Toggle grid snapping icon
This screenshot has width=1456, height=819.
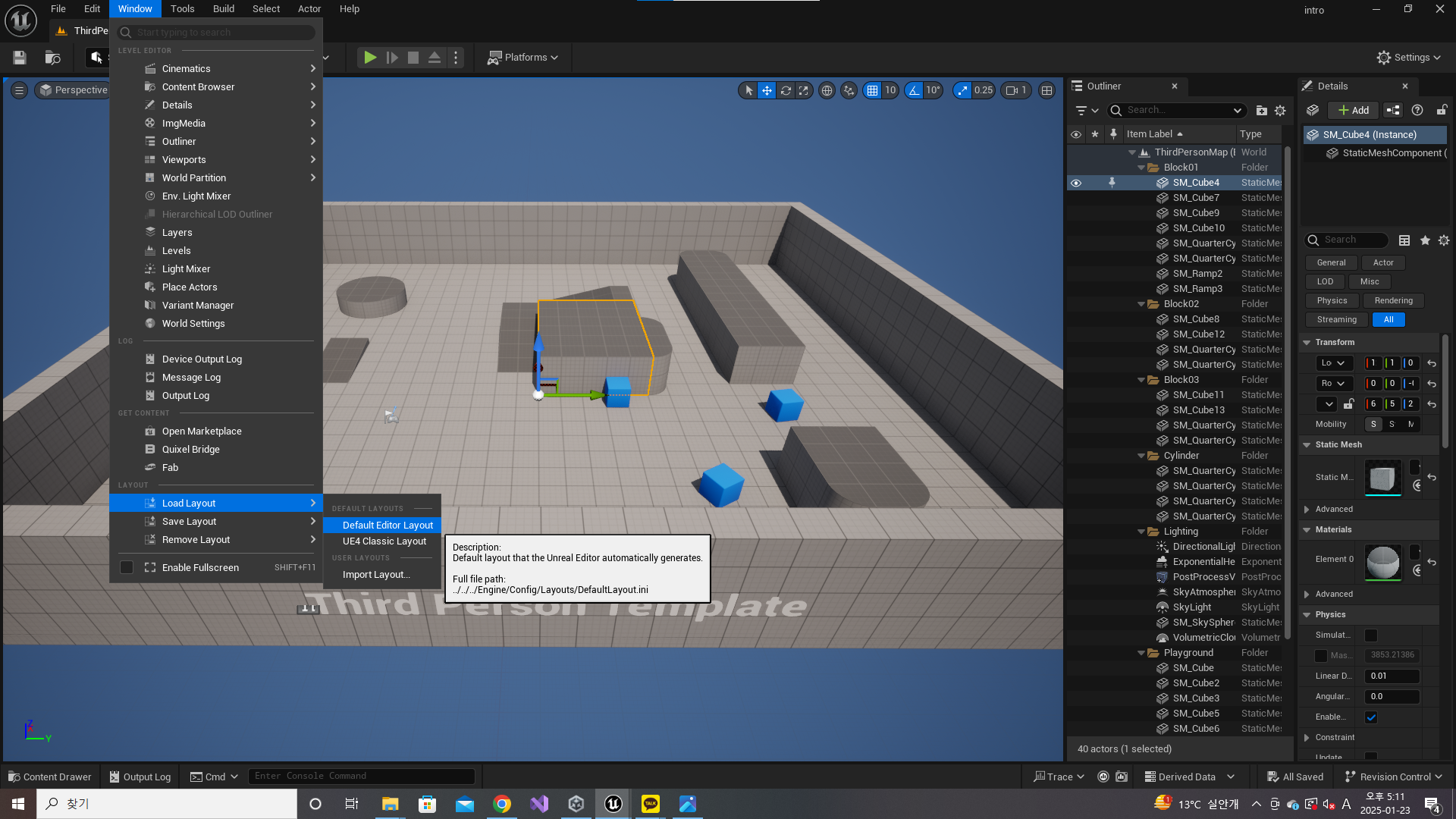click(872, 90)
